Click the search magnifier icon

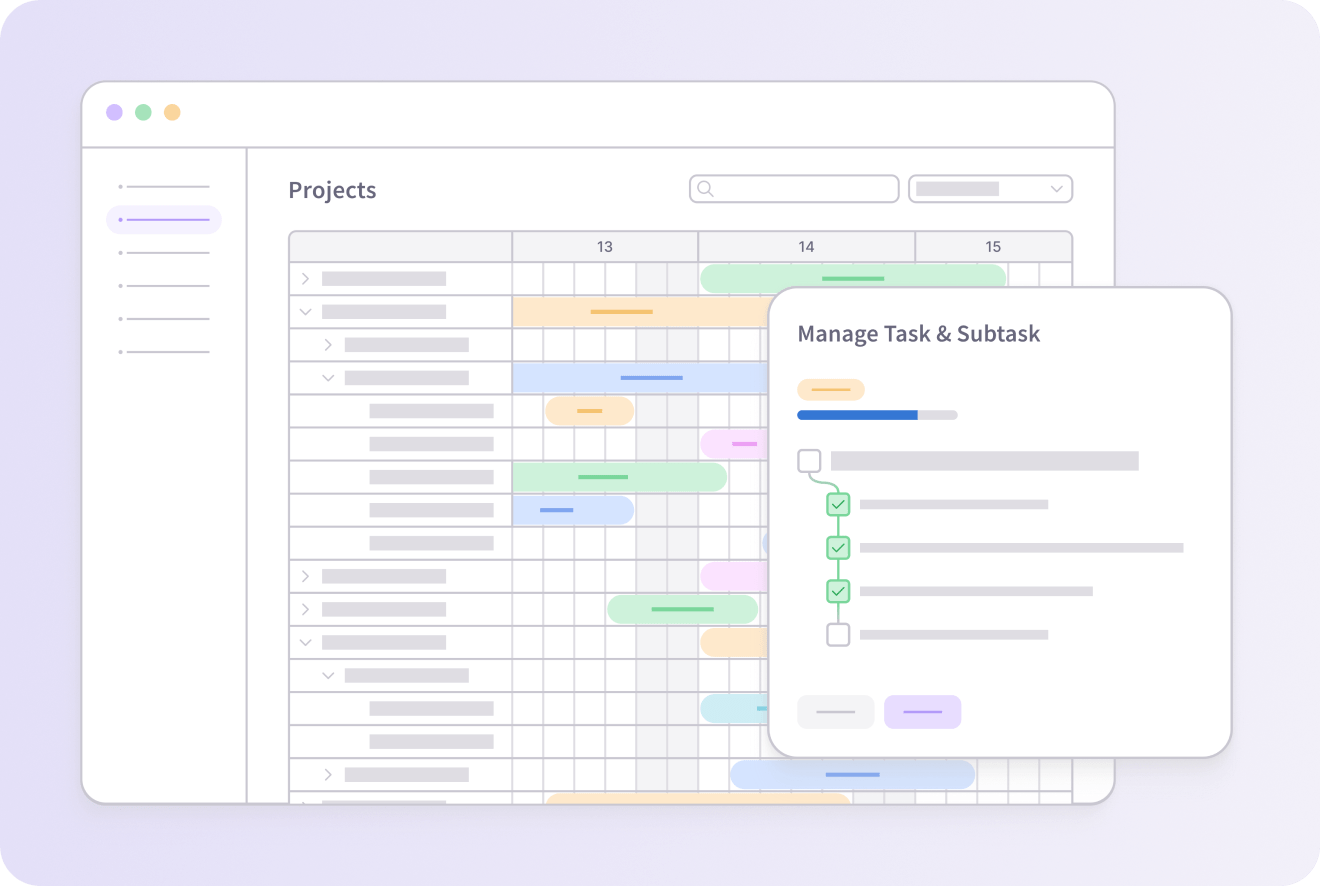pos(706,188)
